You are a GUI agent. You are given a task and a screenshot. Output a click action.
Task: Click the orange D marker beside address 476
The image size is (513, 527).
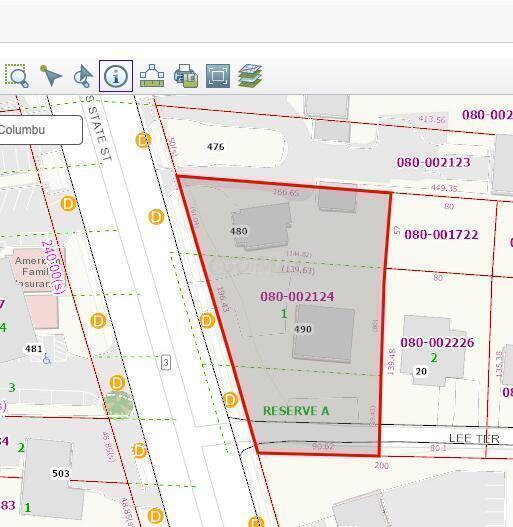(x=143, y=140)
